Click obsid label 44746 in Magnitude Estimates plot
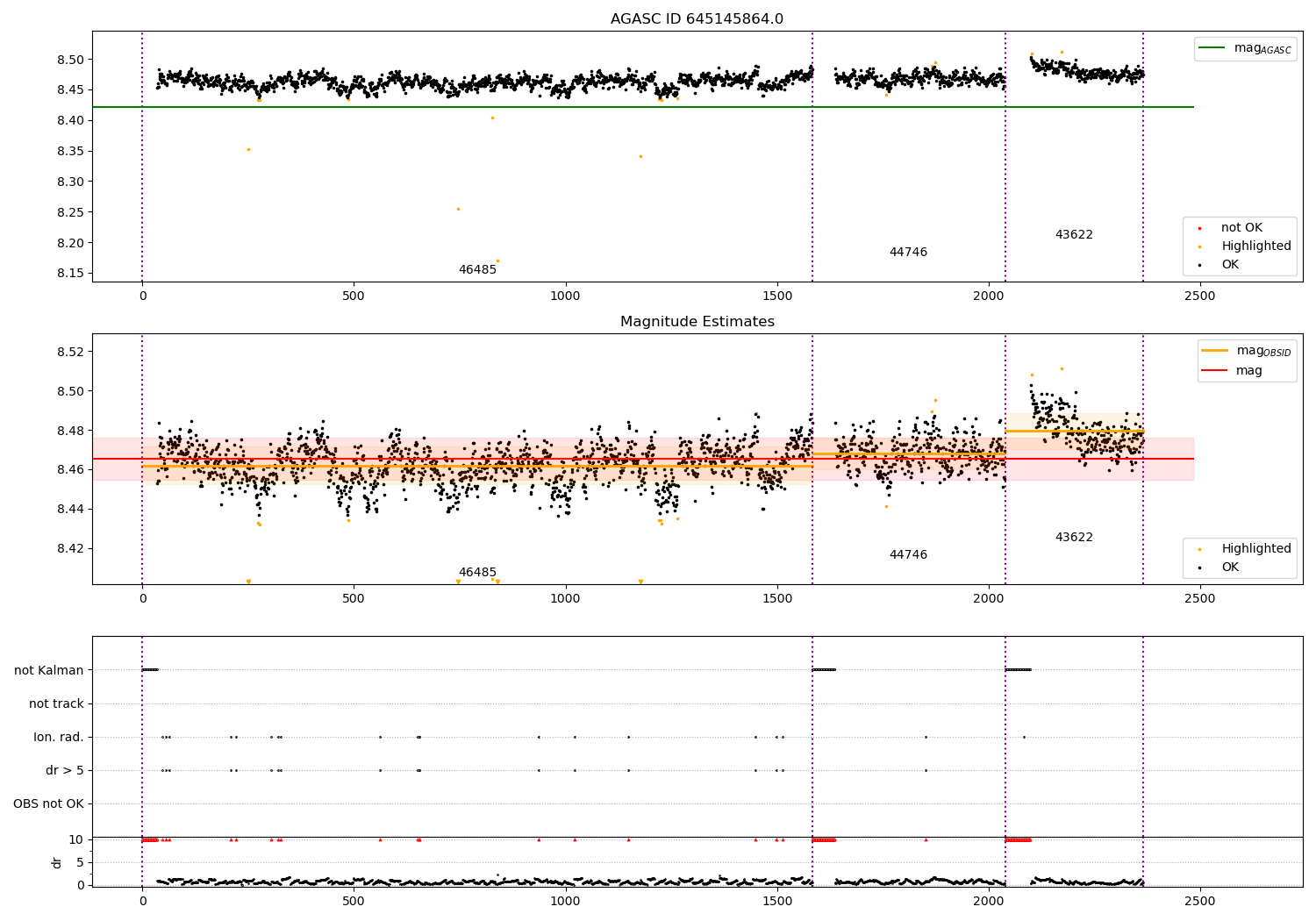The image size is (1316, 921). point(908,555)
